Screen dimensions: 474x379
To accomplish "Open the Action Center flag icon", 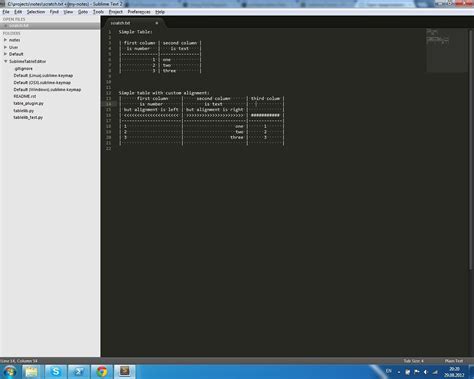I will tap(417, 372).
